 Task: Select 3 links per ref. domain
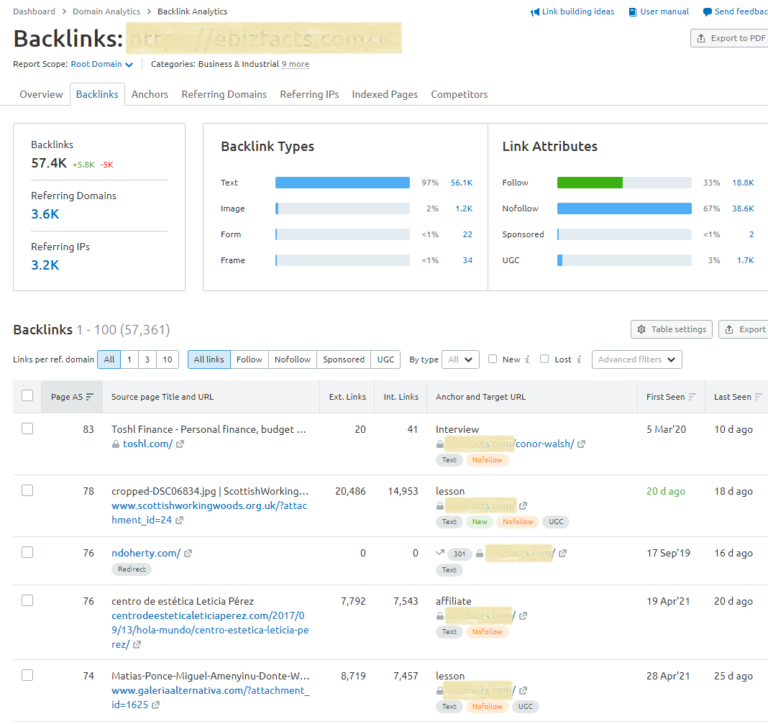147,360
